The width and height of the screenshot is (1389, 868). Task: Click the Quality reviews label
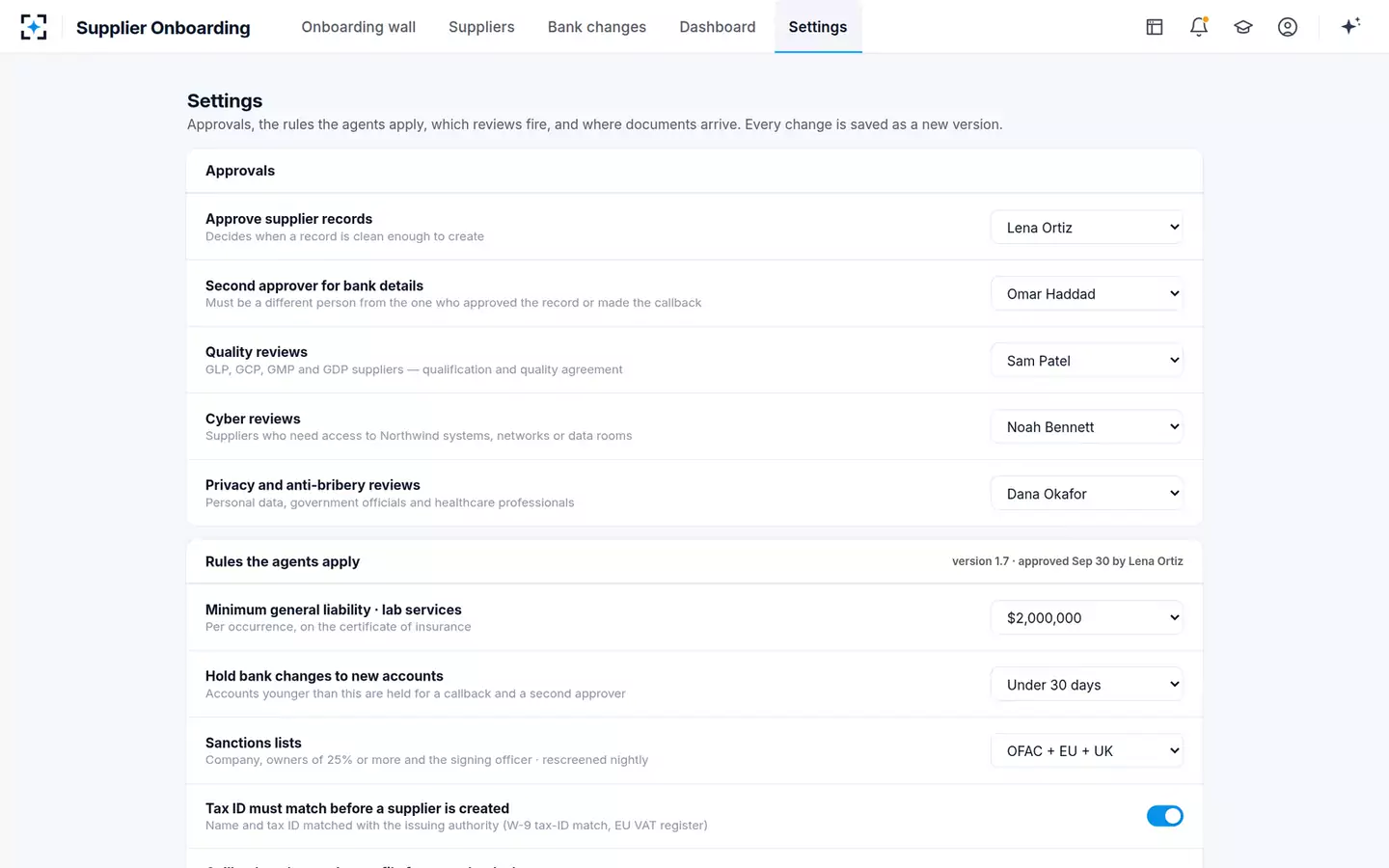(257, 352)
